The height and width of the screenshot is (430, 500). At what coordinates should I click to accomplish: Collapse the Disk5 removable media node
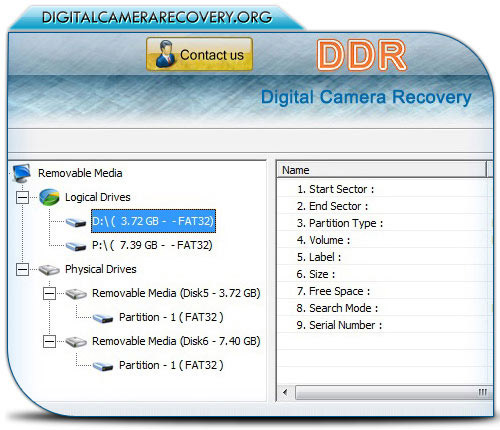49,293
